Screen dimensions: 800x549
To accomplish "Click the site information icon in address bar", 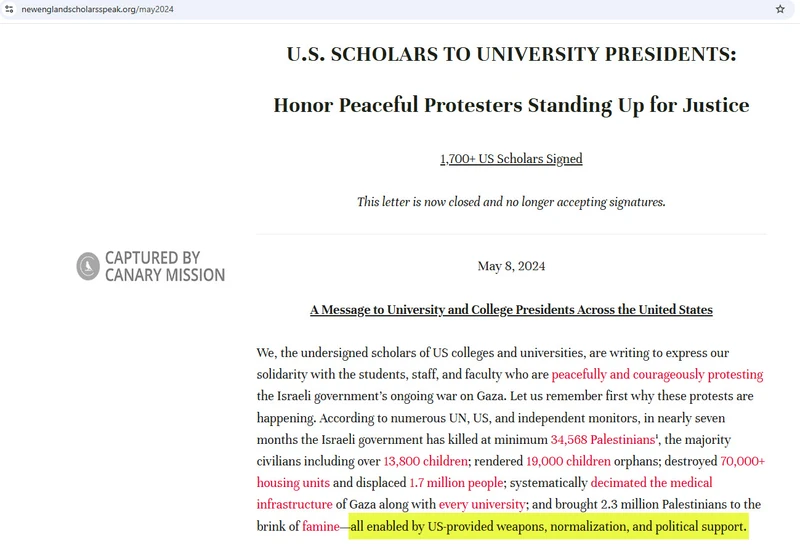I will tap(9, 8).
